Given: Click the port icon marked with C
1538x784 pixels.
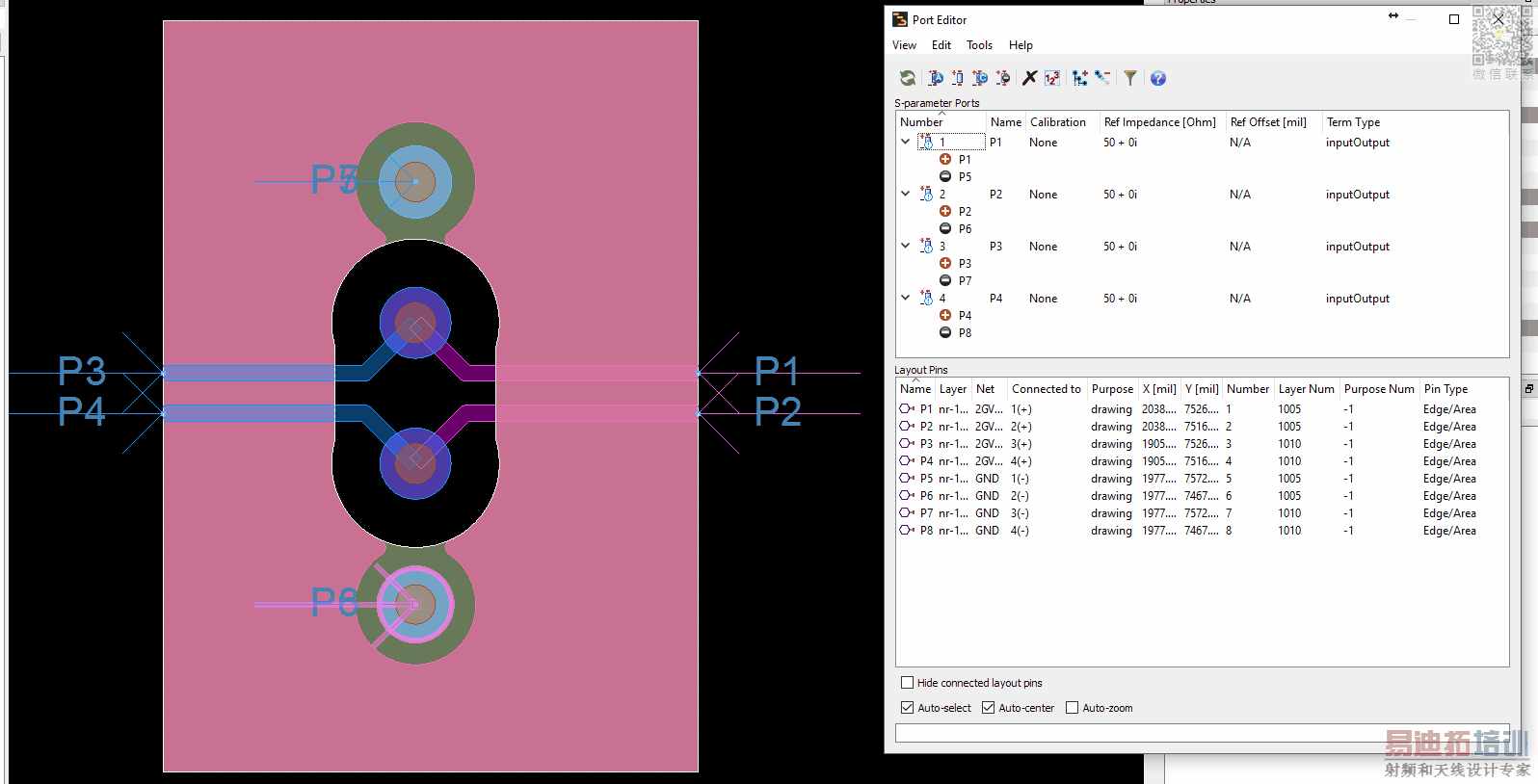Looking at the screenshot, I should [980, 78].
